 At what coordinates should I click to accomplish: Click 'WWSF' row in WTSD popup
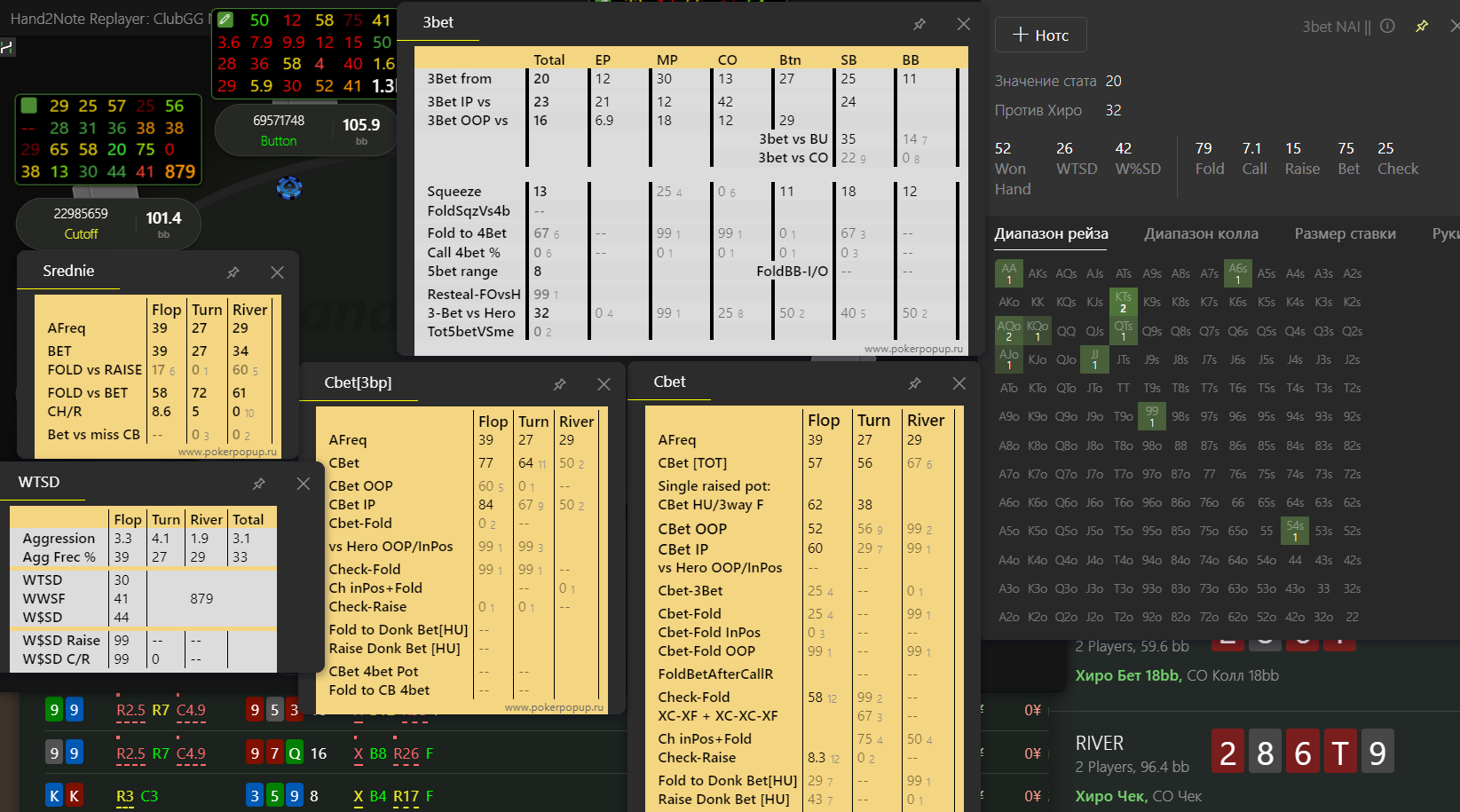point(43,599)
